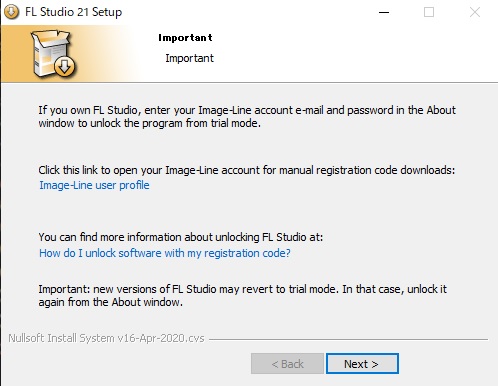Click the FL Studio setup title bar icon
The height and width of the screenshot is (386, 498).
[11, 12]
